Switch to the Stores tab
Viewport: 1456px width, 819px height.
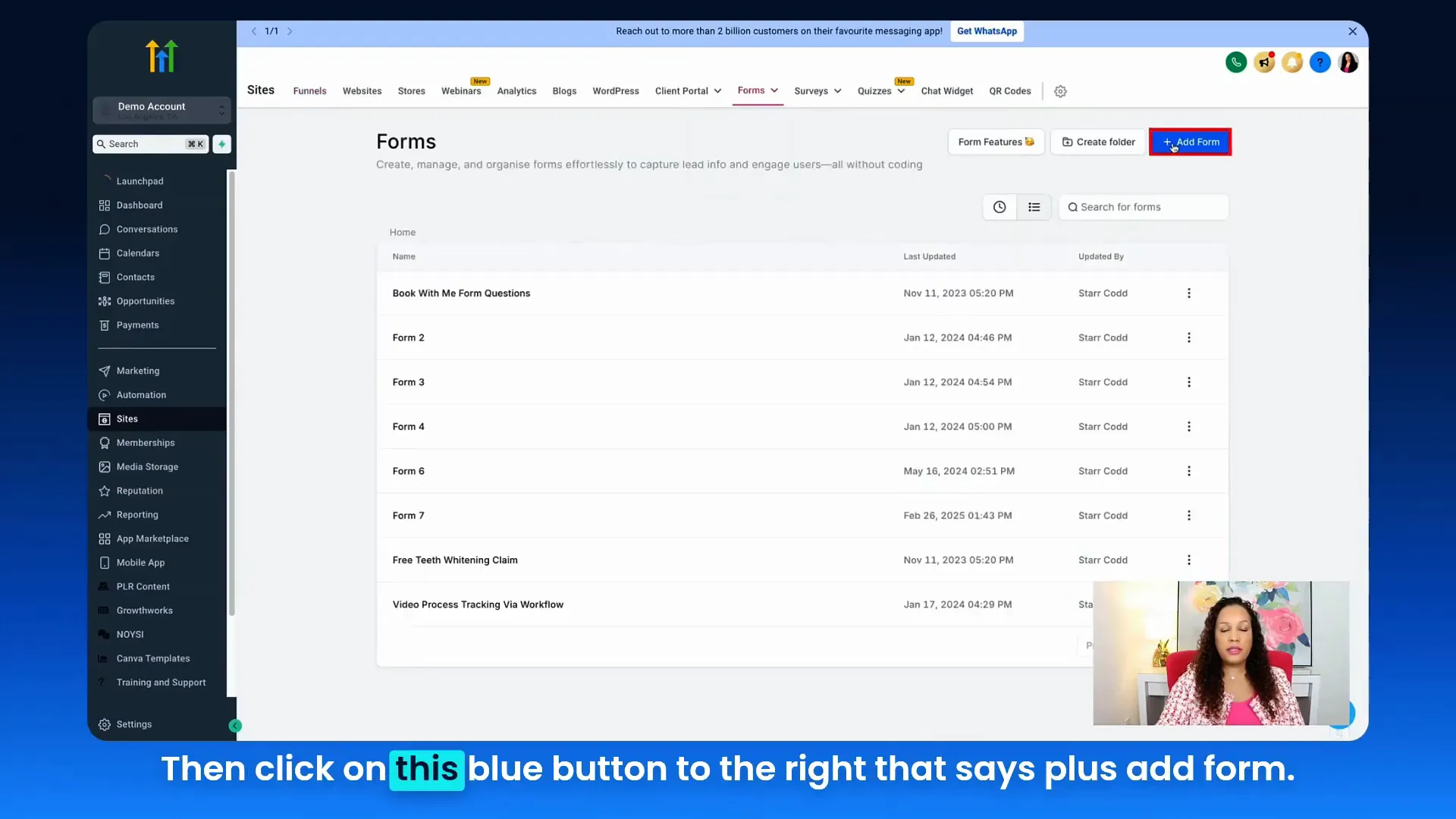pyautogui.click(x=411, y=91)
